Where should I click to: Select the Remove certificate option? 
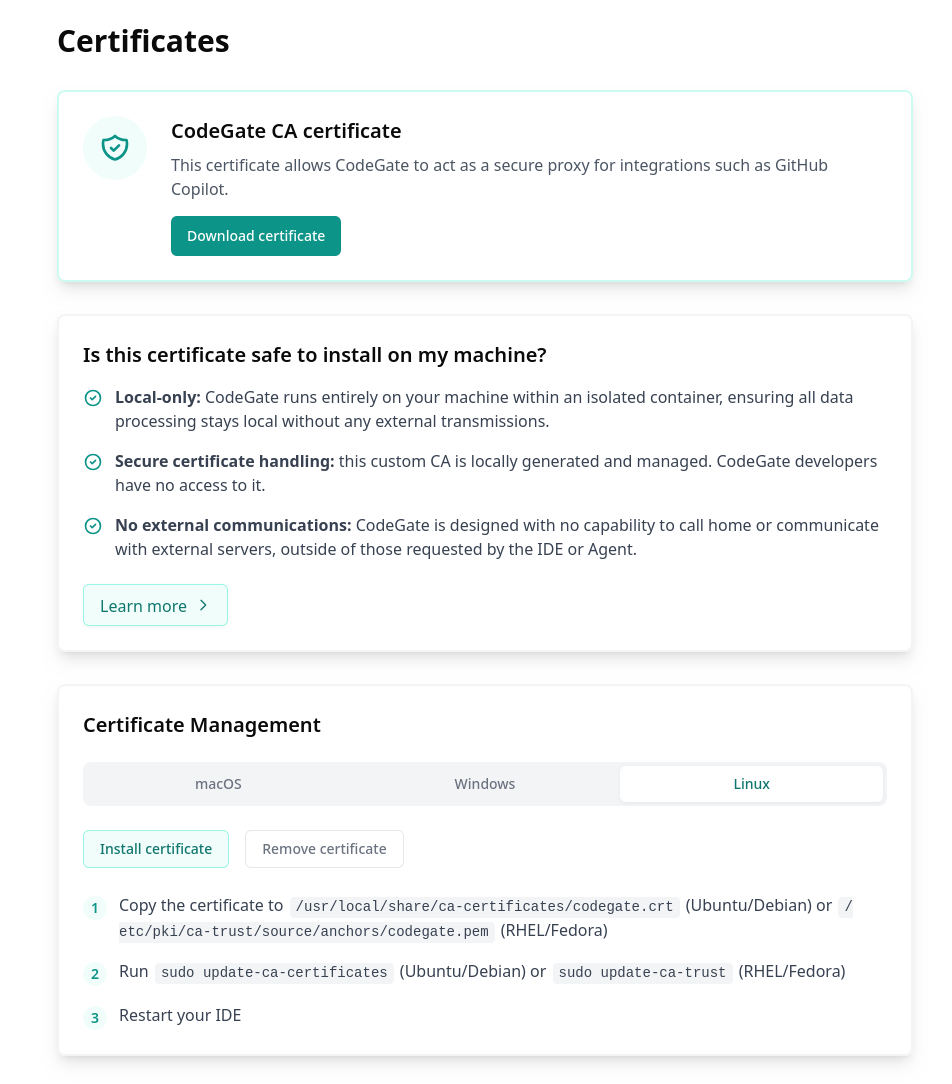point(324,848)
